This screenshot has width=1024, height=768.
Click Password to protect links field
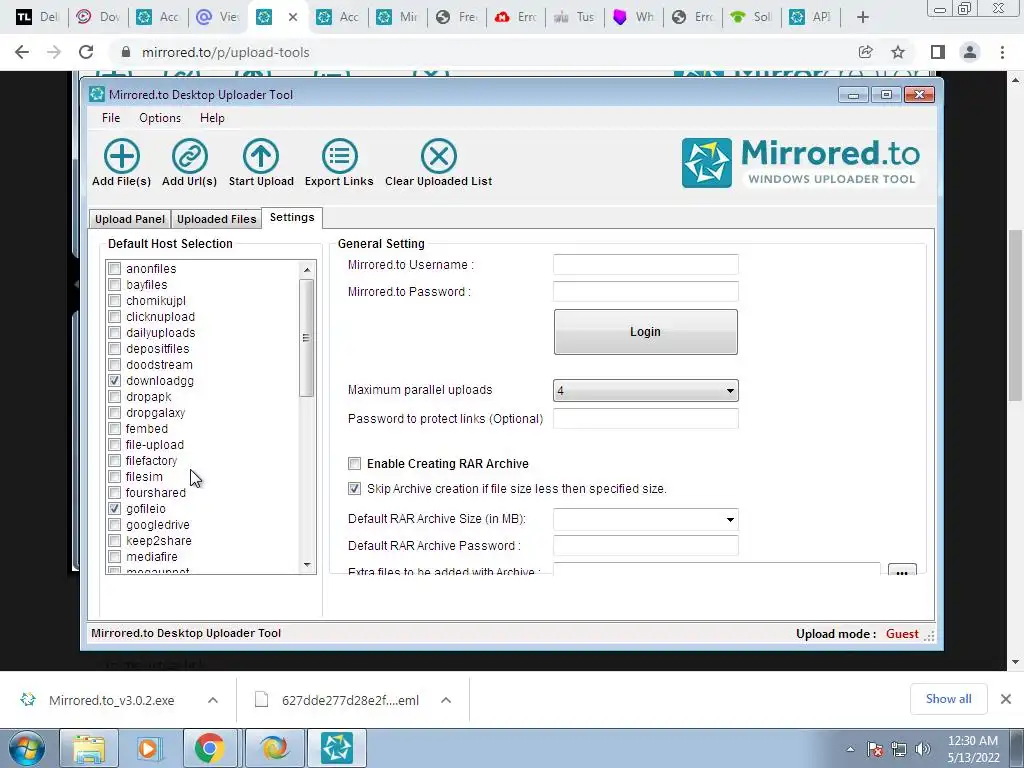click(x=645, y=419)
